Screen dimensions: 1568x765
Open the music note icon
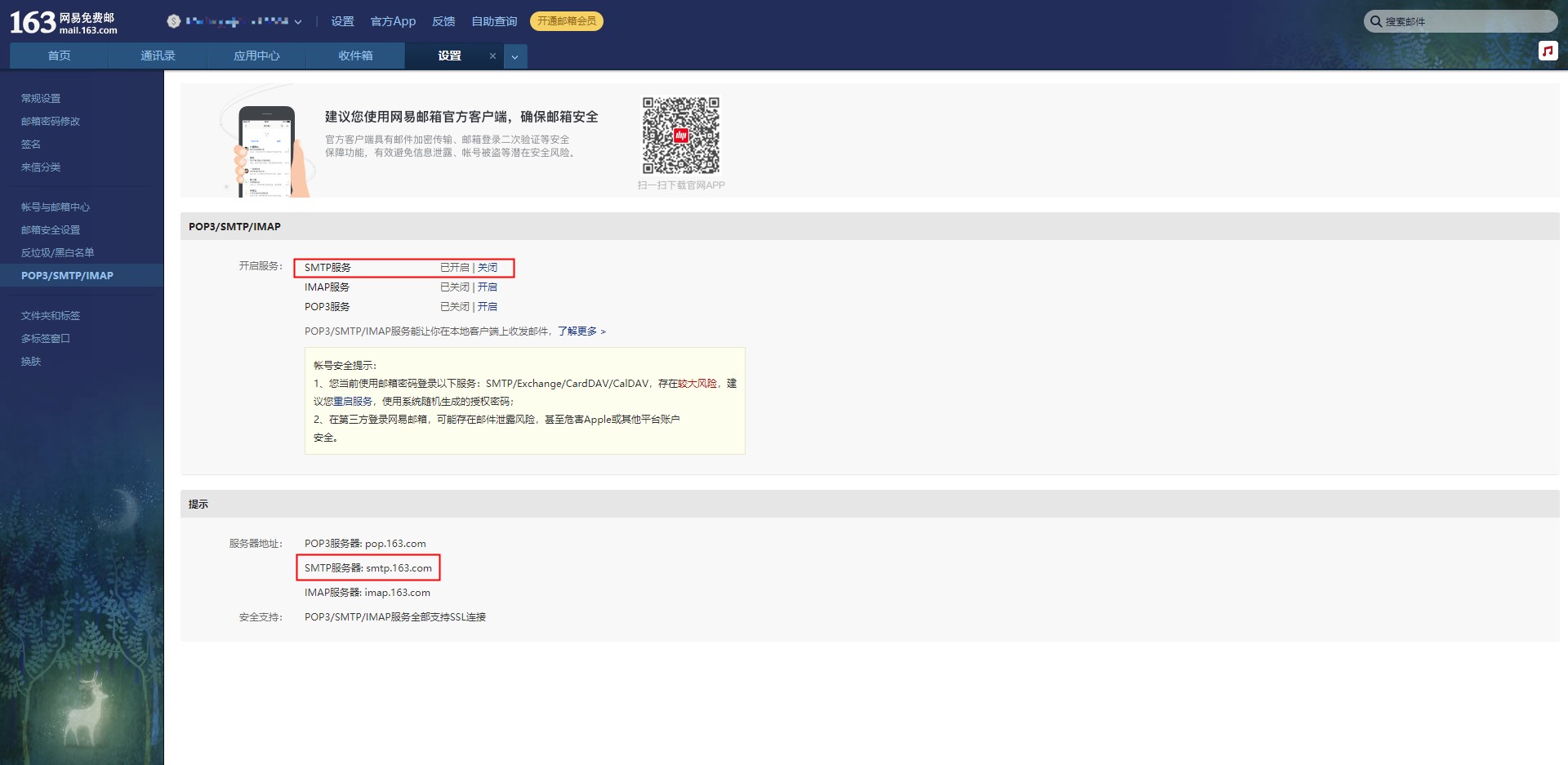pyautogui.click(x=1548, y=51)
